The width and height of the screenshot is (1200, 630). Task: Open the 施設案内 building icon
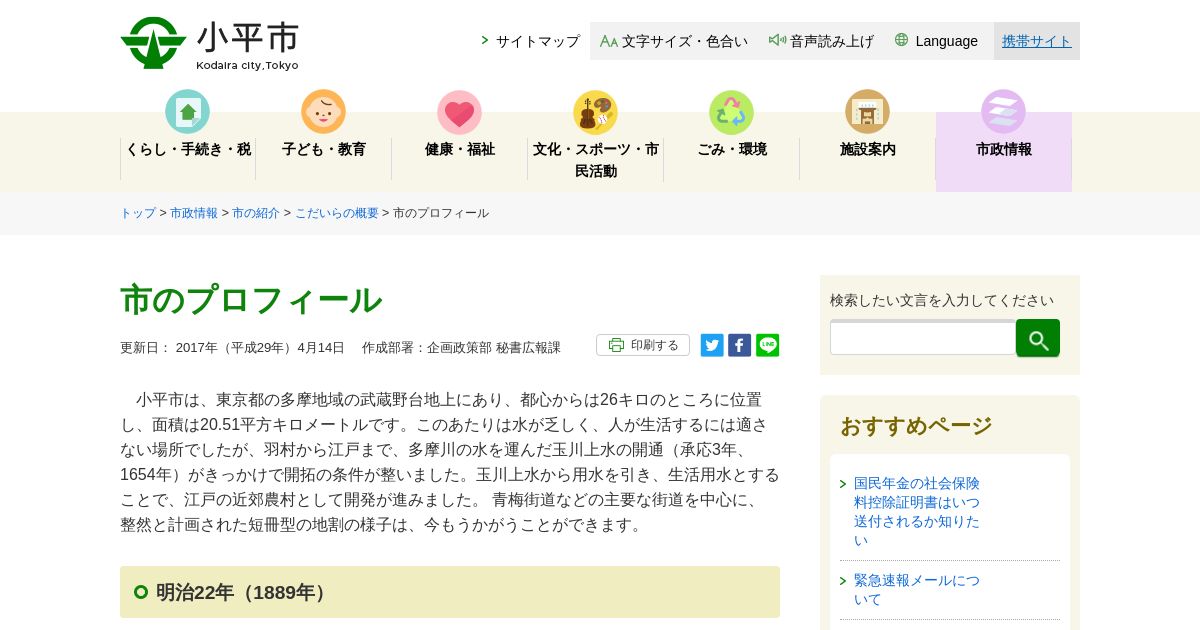[x=867, y=112]
